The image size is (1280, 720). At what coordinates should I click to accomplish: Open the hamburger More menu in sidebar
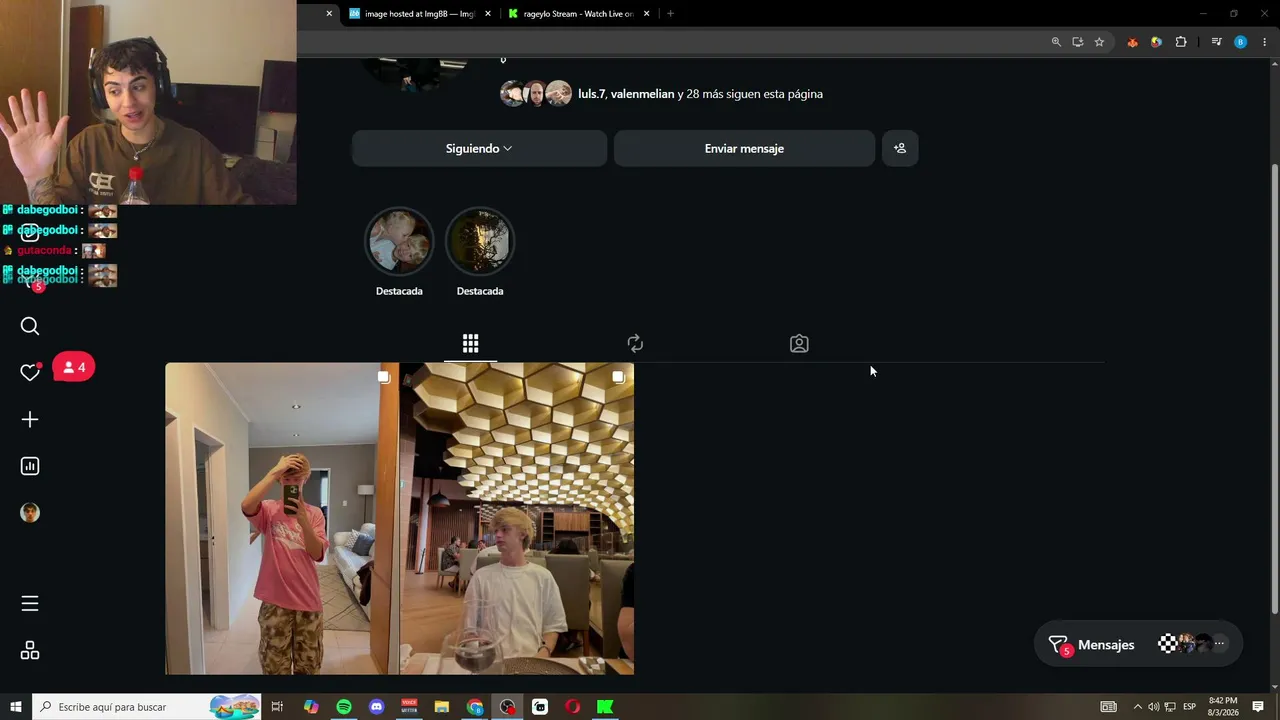(30, 603)
